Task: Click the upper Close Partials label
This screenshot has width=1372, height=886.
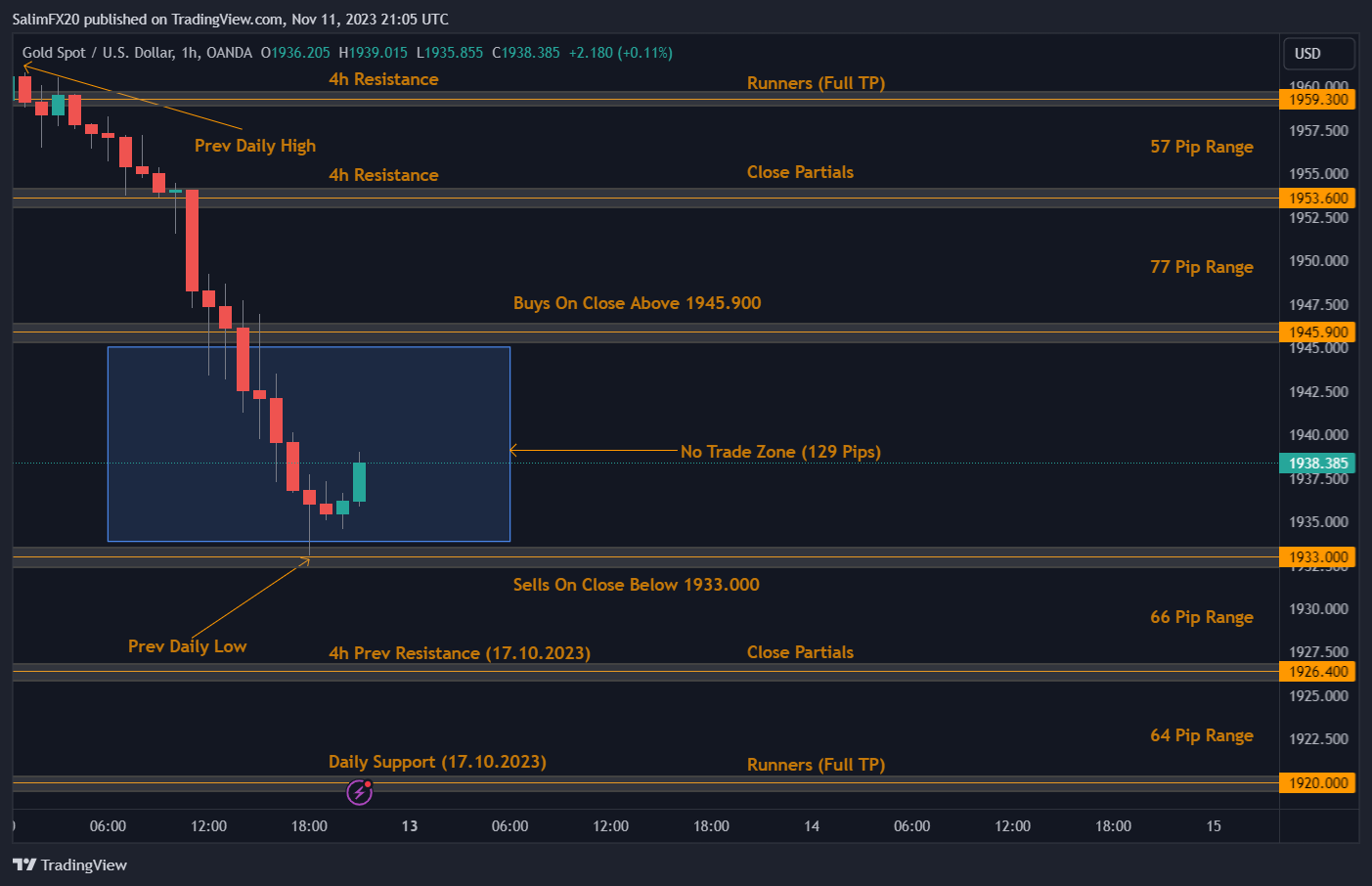Action: click(800, 172)
